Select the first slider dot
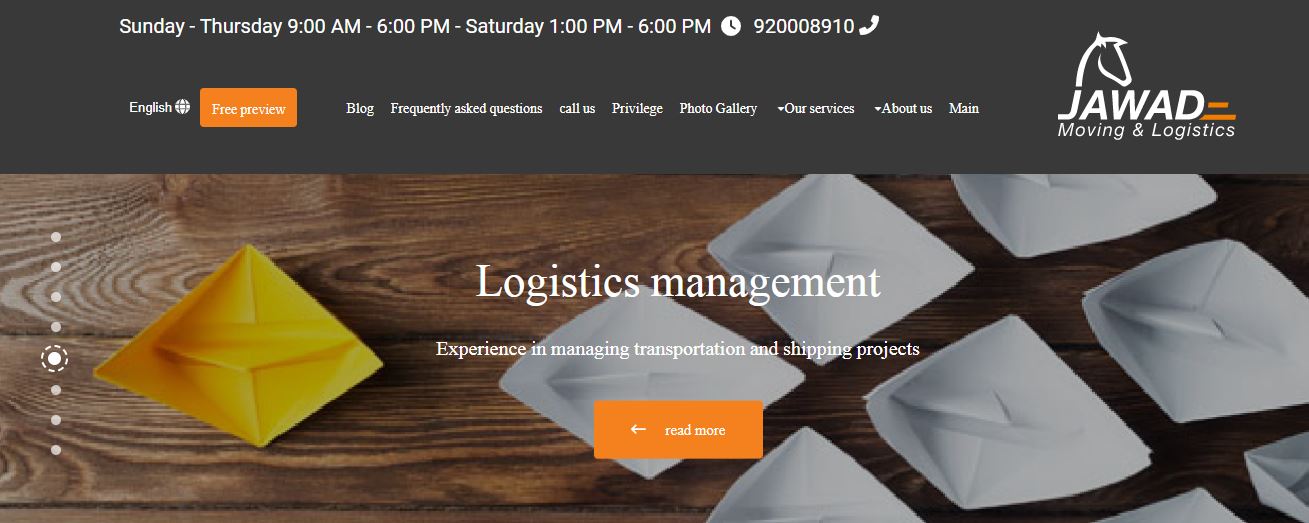Viewport: 1309px width, 523px height. [x=56, y=237]
